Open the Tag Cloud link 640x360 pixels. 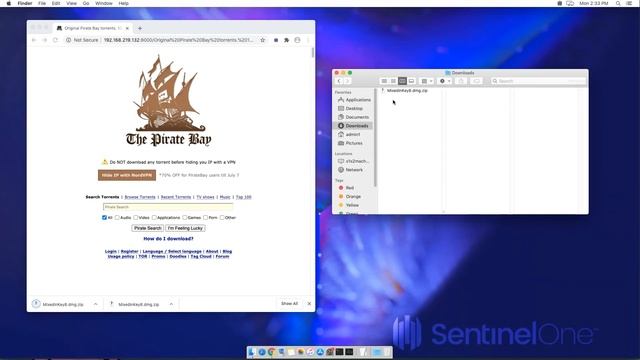point(201,256)
